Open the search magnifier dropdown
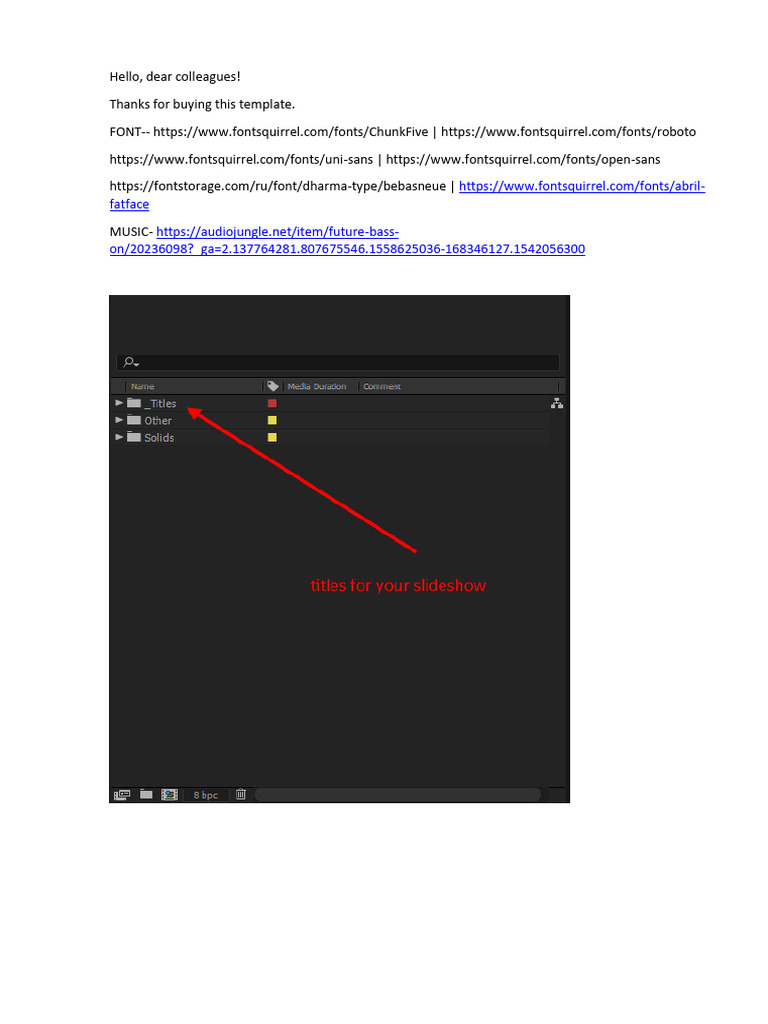The image size is (768, 1024). point(131,362)
